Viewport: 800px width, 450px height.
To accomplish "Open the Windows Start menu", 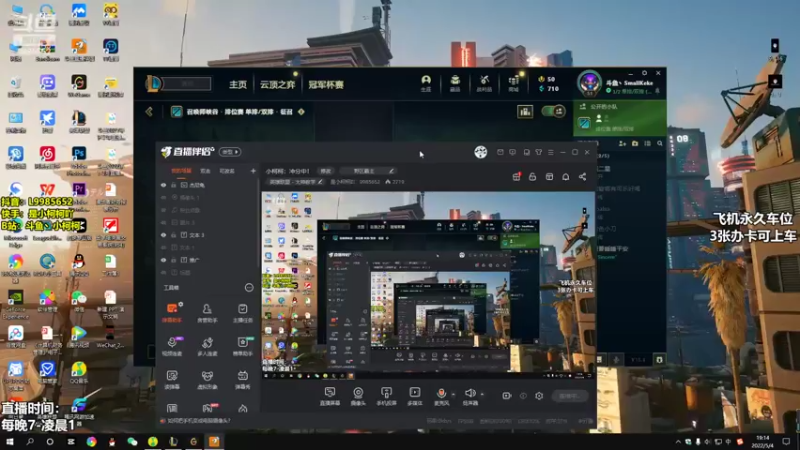I will (x=9, y=442).
